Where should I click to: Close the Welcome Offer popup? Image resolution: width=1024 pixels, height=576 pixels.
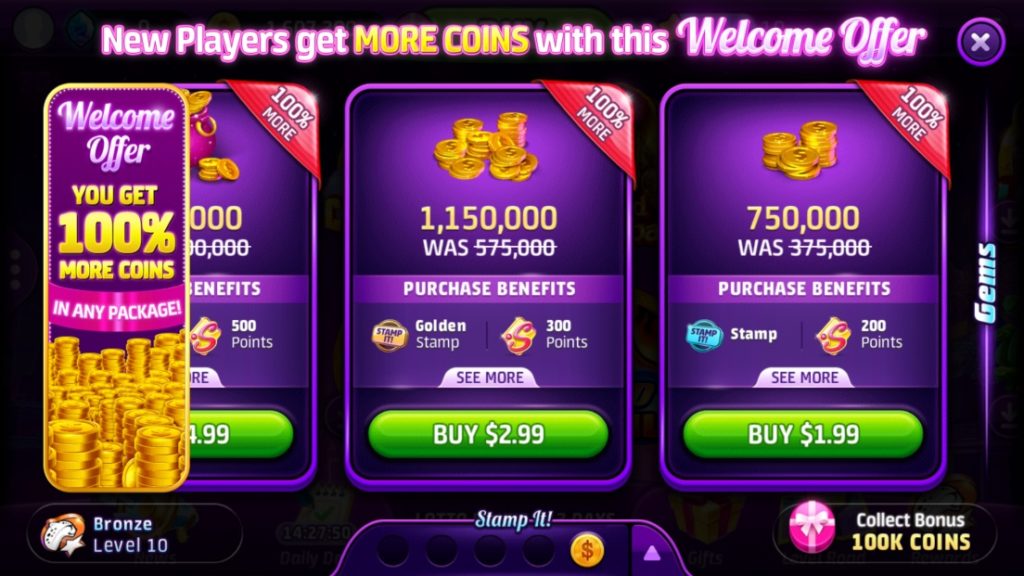(980, 42)
